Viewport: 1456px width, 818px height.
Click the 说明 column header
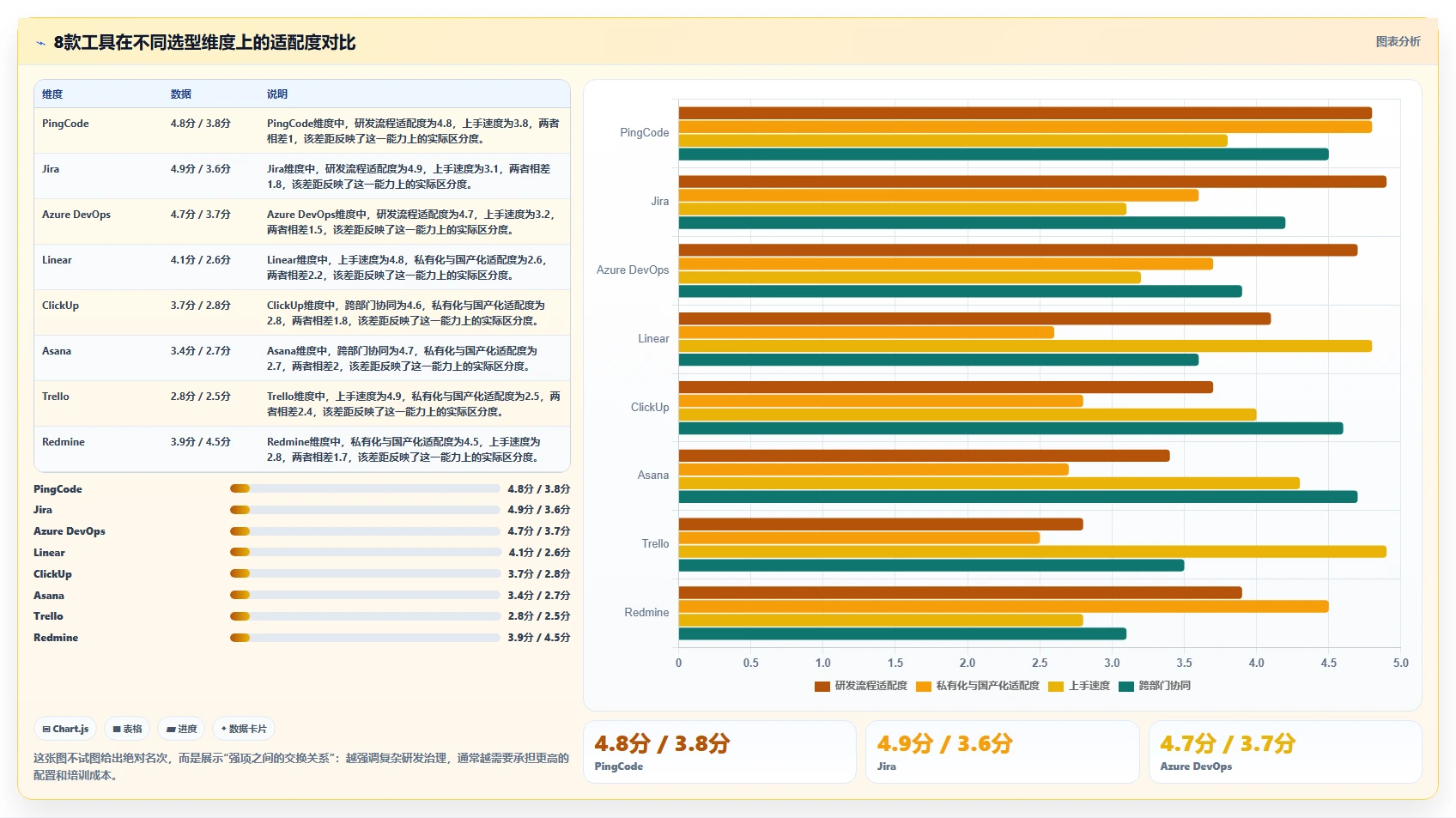point(276,94)
